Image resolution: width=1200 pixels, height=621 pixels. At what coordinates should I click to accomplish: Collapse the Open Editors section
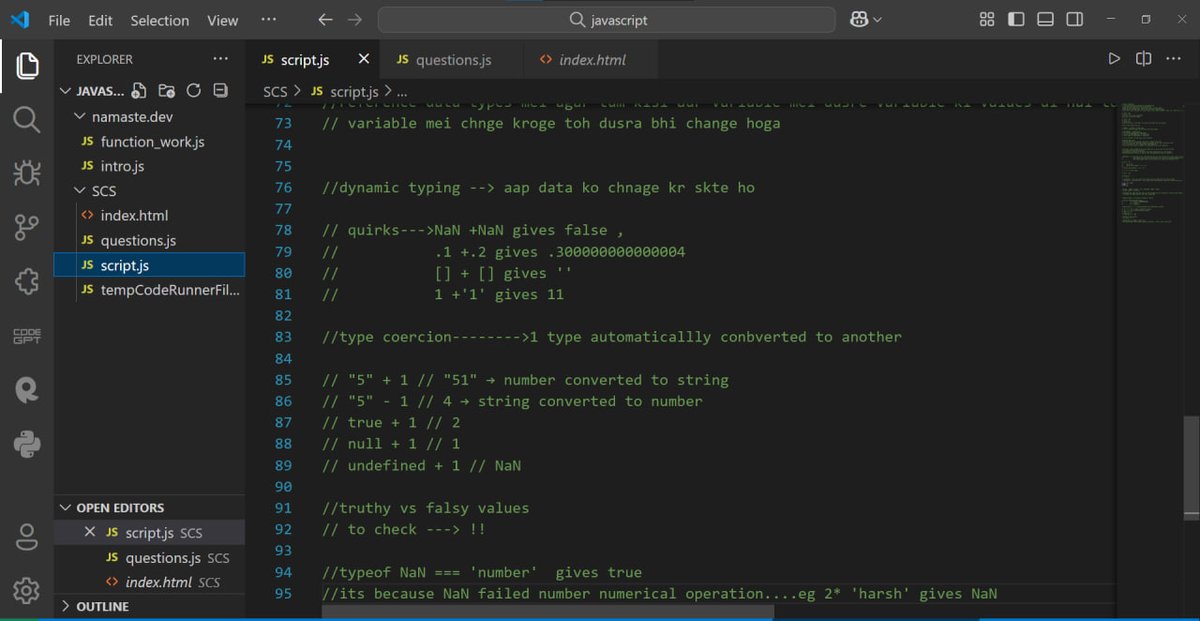pyautogui.click(x=67, y=507)
